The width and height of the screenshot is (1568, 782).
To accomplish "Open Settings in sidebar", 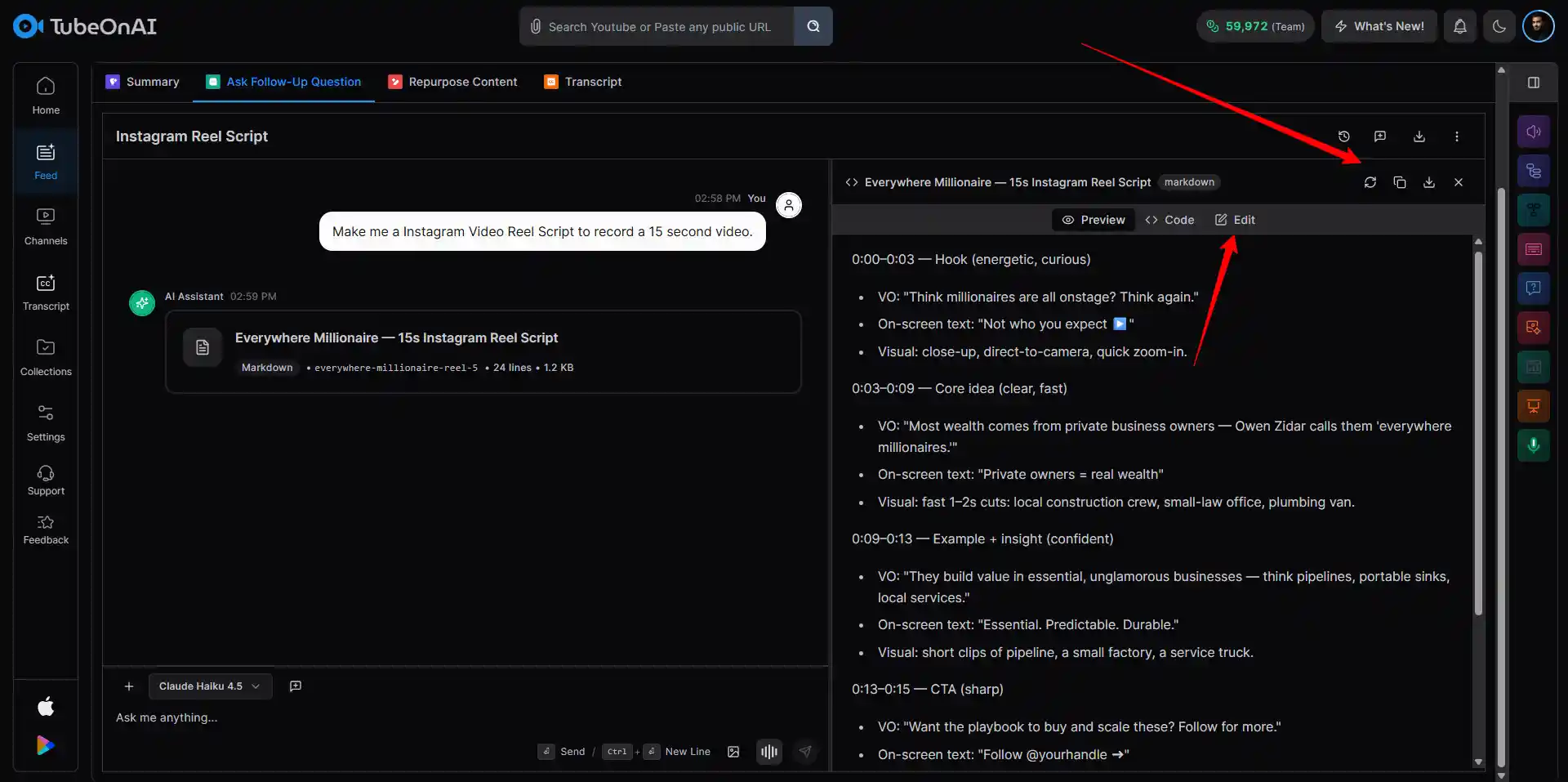I will click(x=46, y=422).
